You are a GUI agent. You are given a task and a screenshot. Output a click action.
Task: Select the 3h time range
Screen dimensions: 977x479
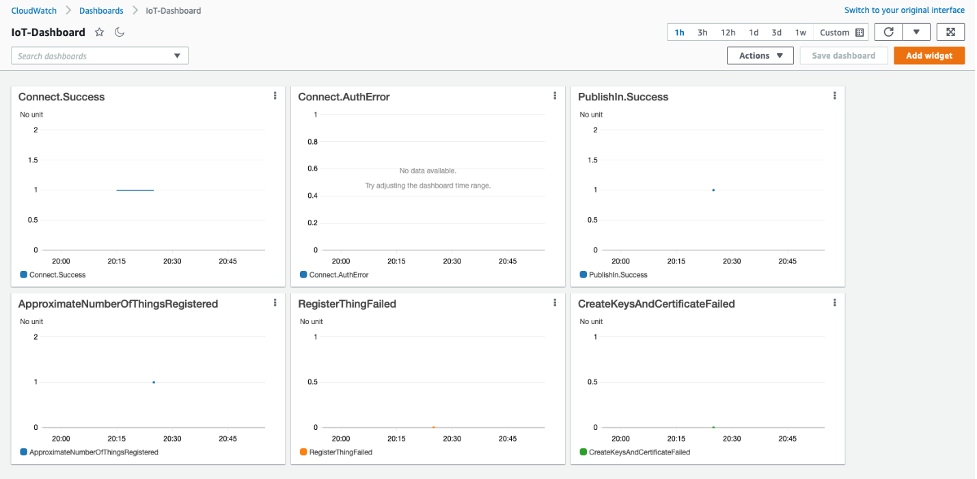pos(702,32)
